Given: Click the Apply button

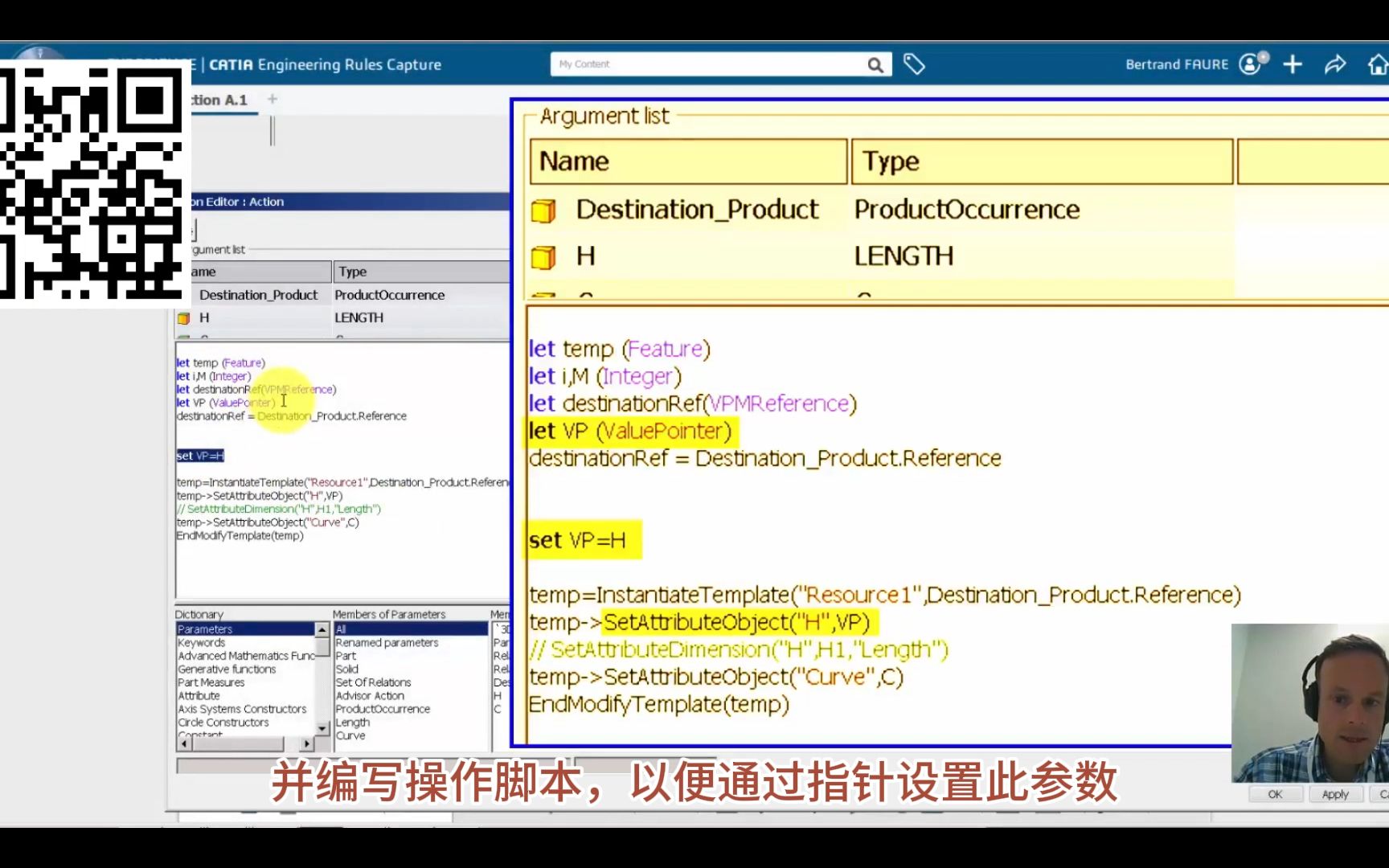Looking at the screenshot, I should [x=1335, y=794].
